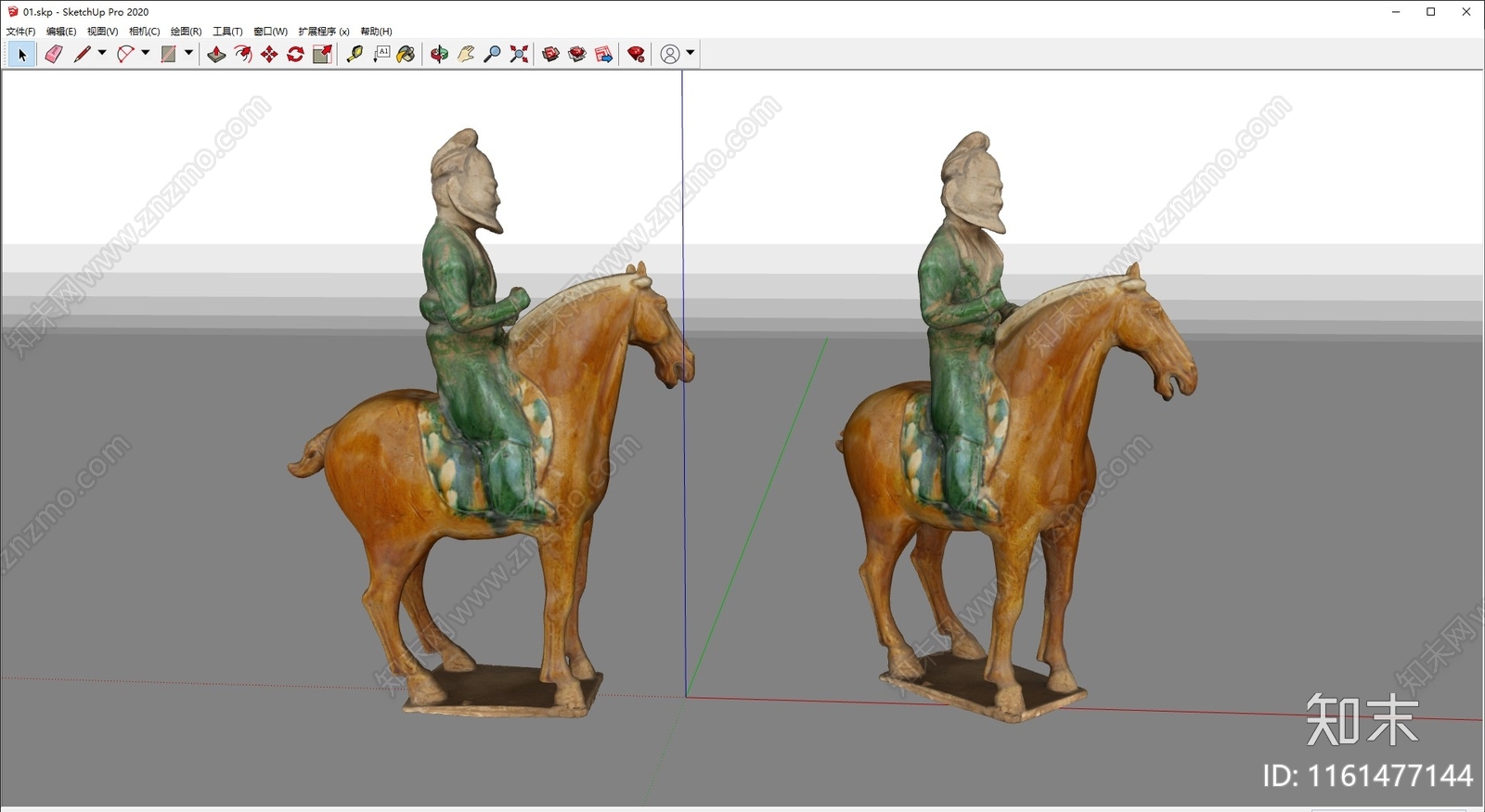1485x812 pixels.
Task: Open the 编辑(E) menu
Action: (x=61, y=32)
